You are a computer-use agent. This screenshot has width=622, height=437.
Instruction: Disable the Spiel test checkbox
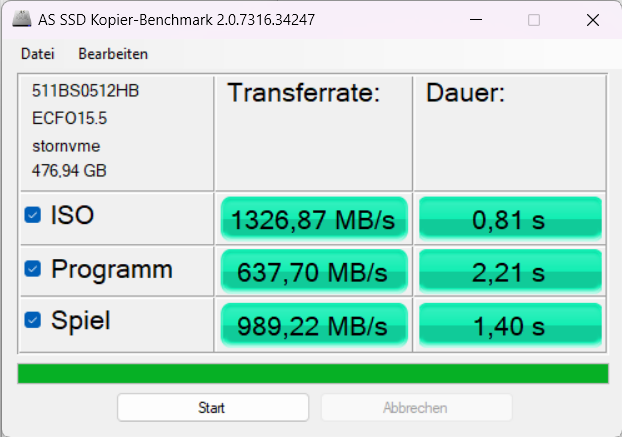33,320
